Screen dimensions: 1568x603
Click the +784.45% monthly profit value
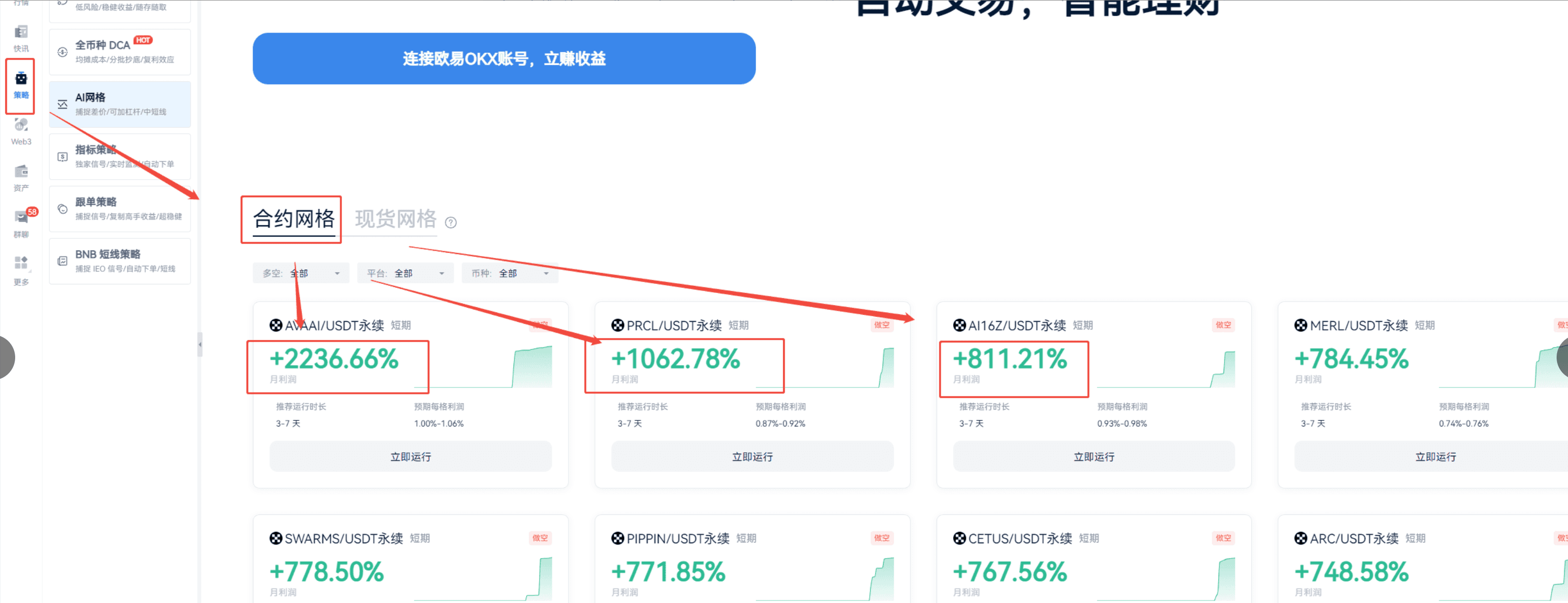pyautogui.click(x=1352, y=359)
